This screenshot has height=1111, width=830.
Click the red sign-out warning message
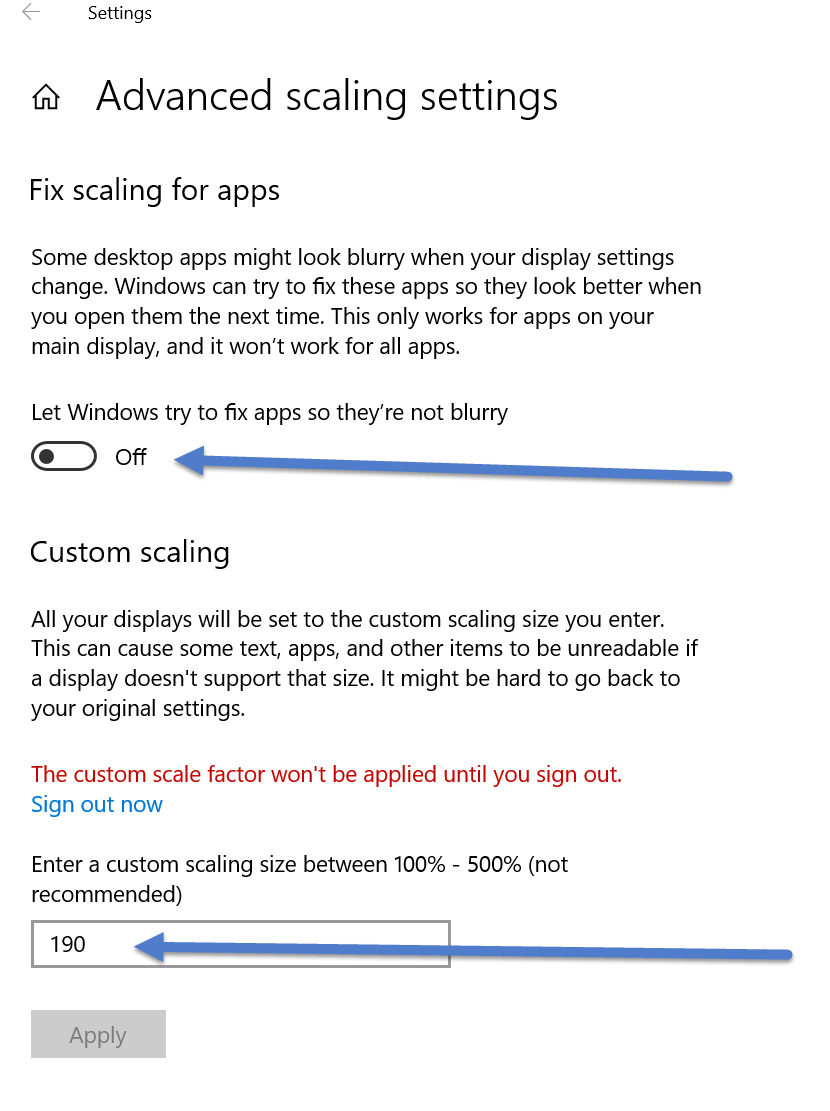click(x=326, y=774)
